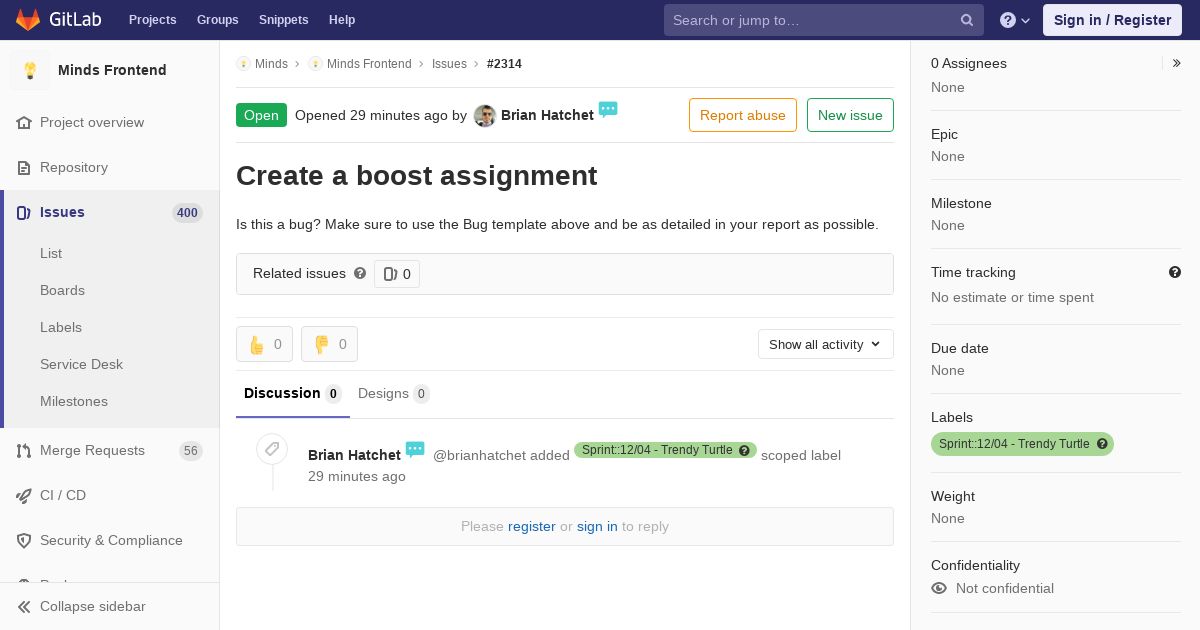Switch to the Discussion tab
The image size is (1200, 630).
point(293,394)
